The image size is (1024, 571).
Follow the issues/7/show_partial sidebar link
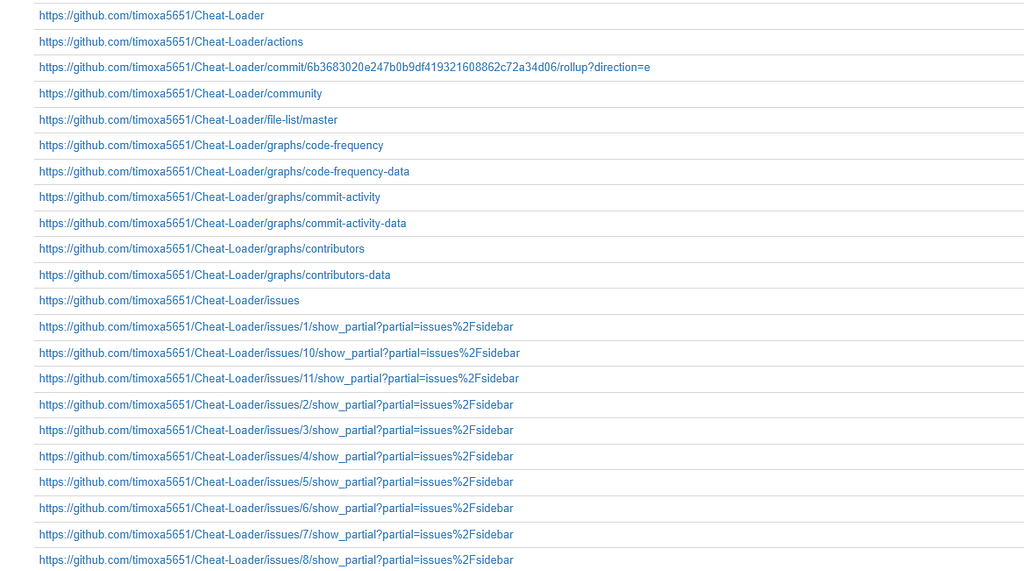[x=276, y=534]
